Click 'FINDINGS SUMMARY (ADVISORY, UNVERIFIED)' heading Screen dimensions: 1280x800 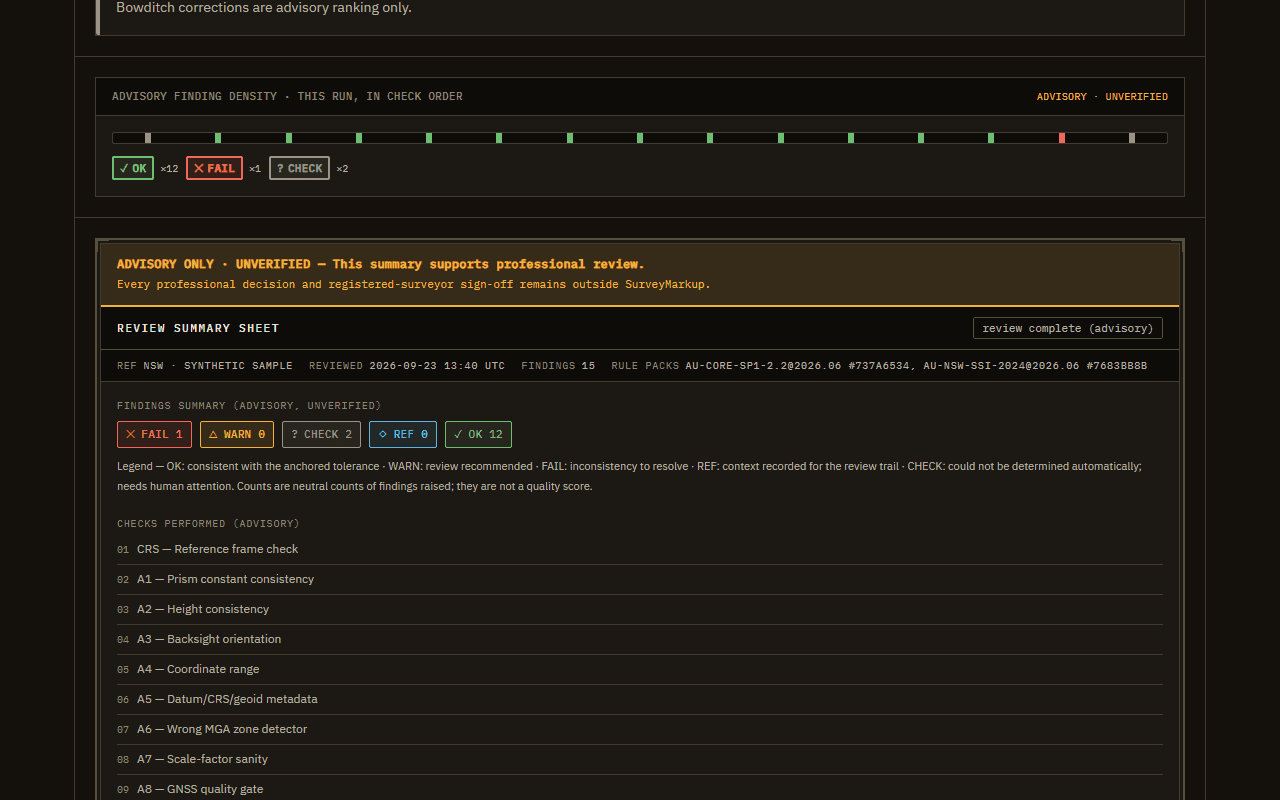pyautogui.click(x=249, y=406)
